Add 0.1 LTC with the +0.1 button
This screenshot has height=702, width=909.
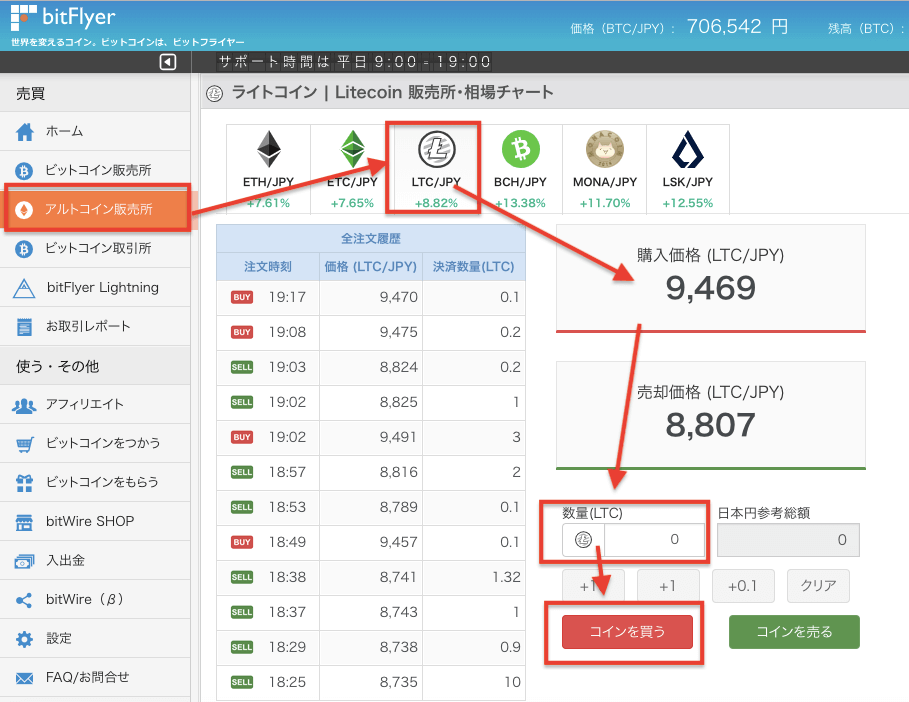point(743,586)
